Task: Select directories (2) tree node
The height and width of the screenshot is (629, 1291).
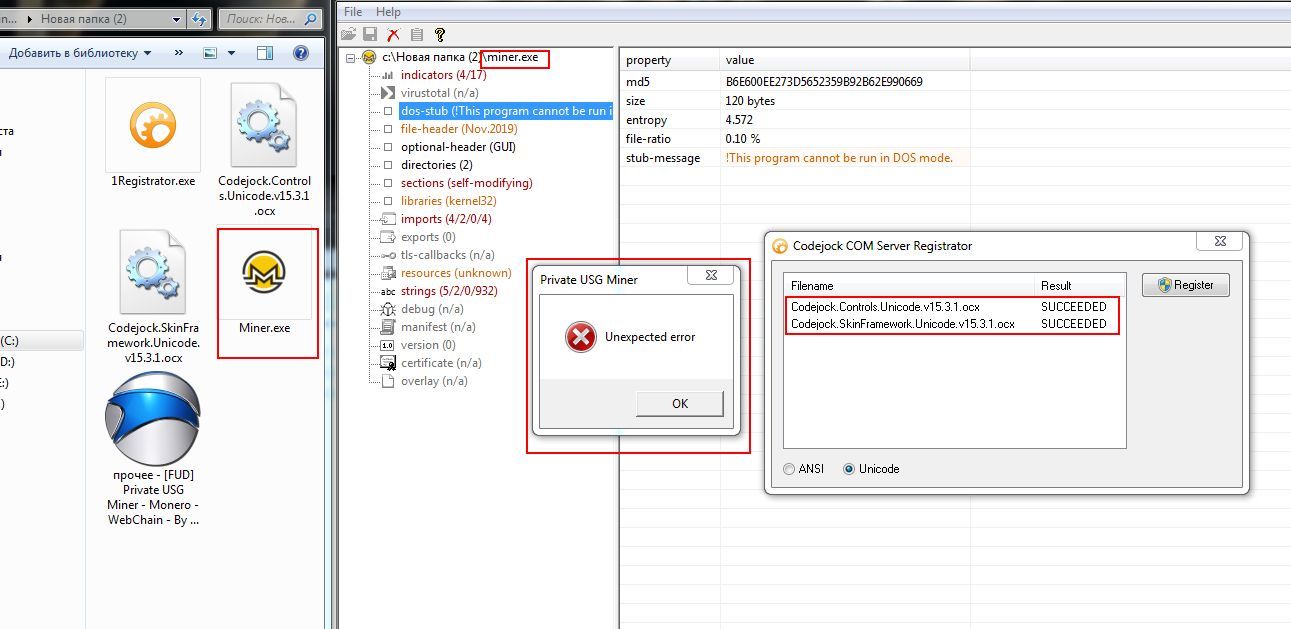Action: 436,165
